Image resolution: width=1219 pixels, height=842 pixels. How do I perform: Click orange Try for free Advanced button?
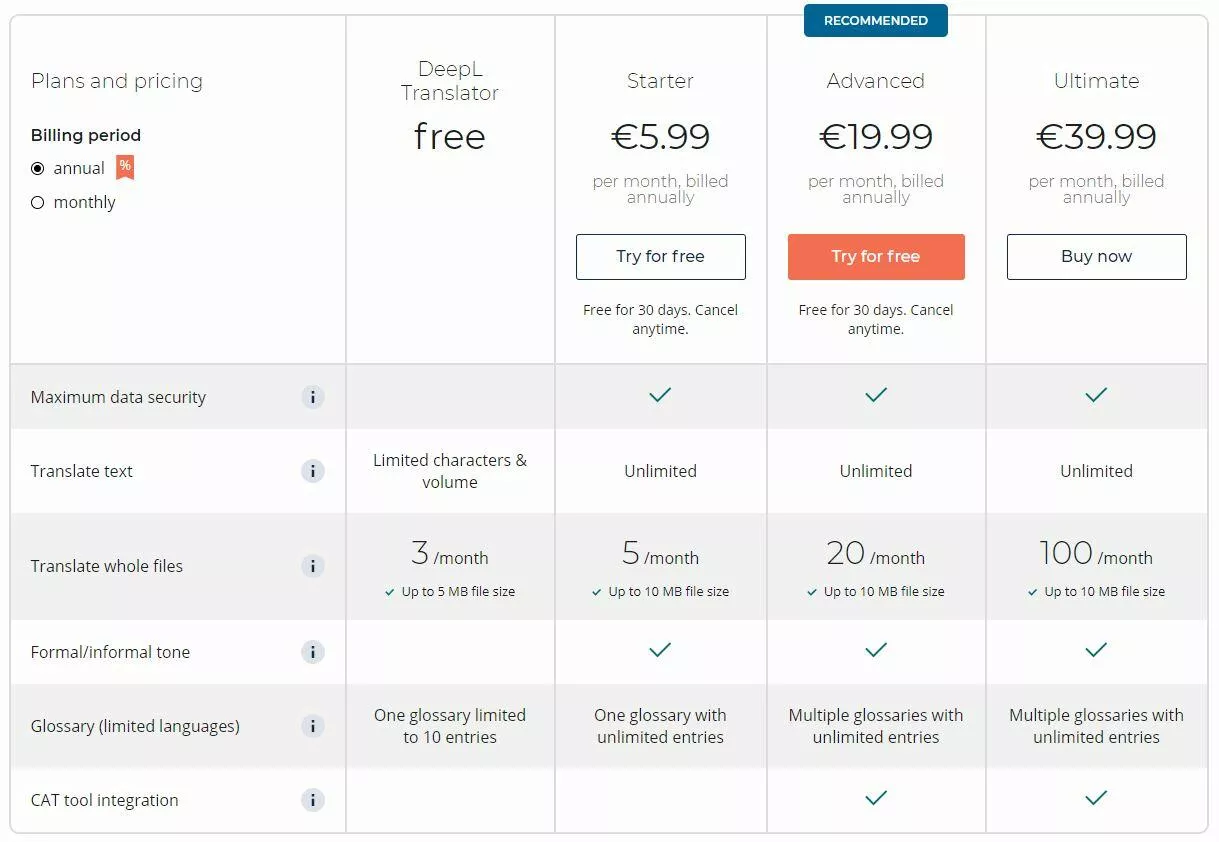pyautogui.click(x=876, y=257)
